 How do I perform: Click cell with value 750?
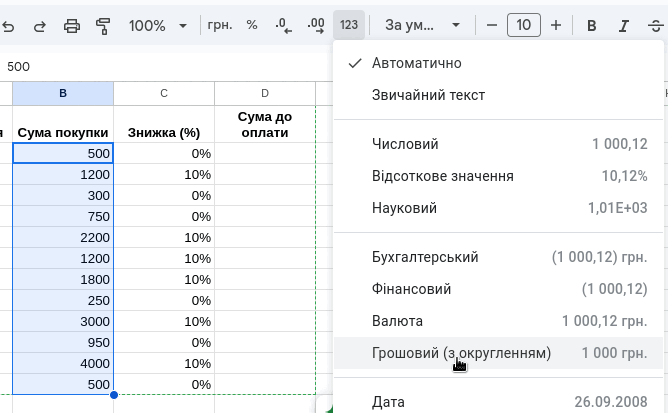(63, 217)
